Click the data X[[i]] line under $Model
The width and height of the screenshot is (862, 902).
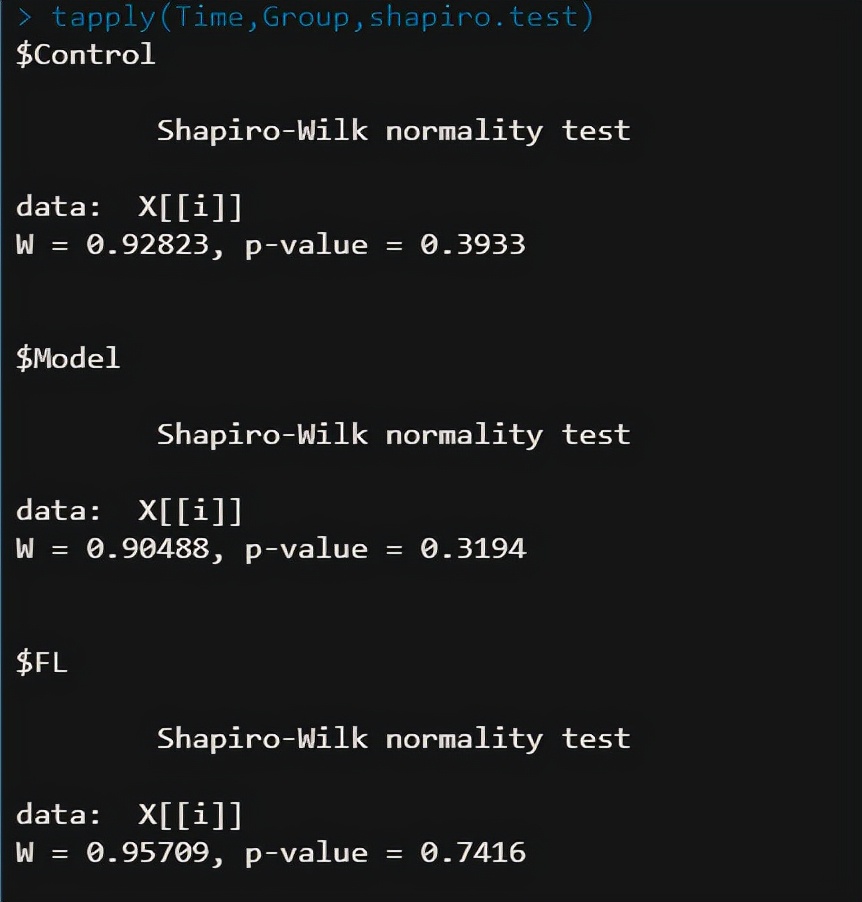pos(129,511)
